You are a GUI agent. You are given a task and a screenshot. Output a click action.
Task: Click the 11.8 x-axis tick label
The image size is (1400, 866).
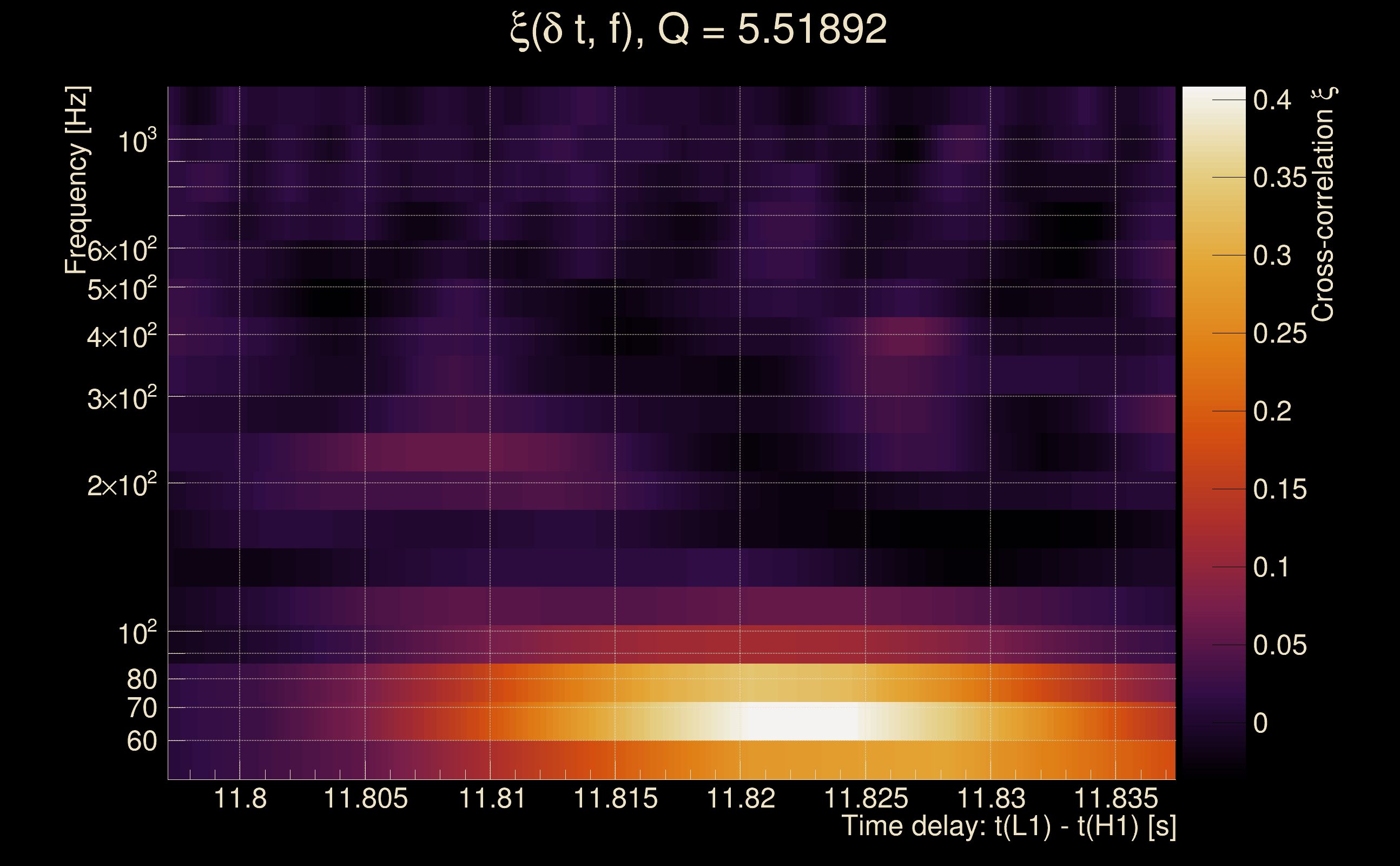coord(240,798)
